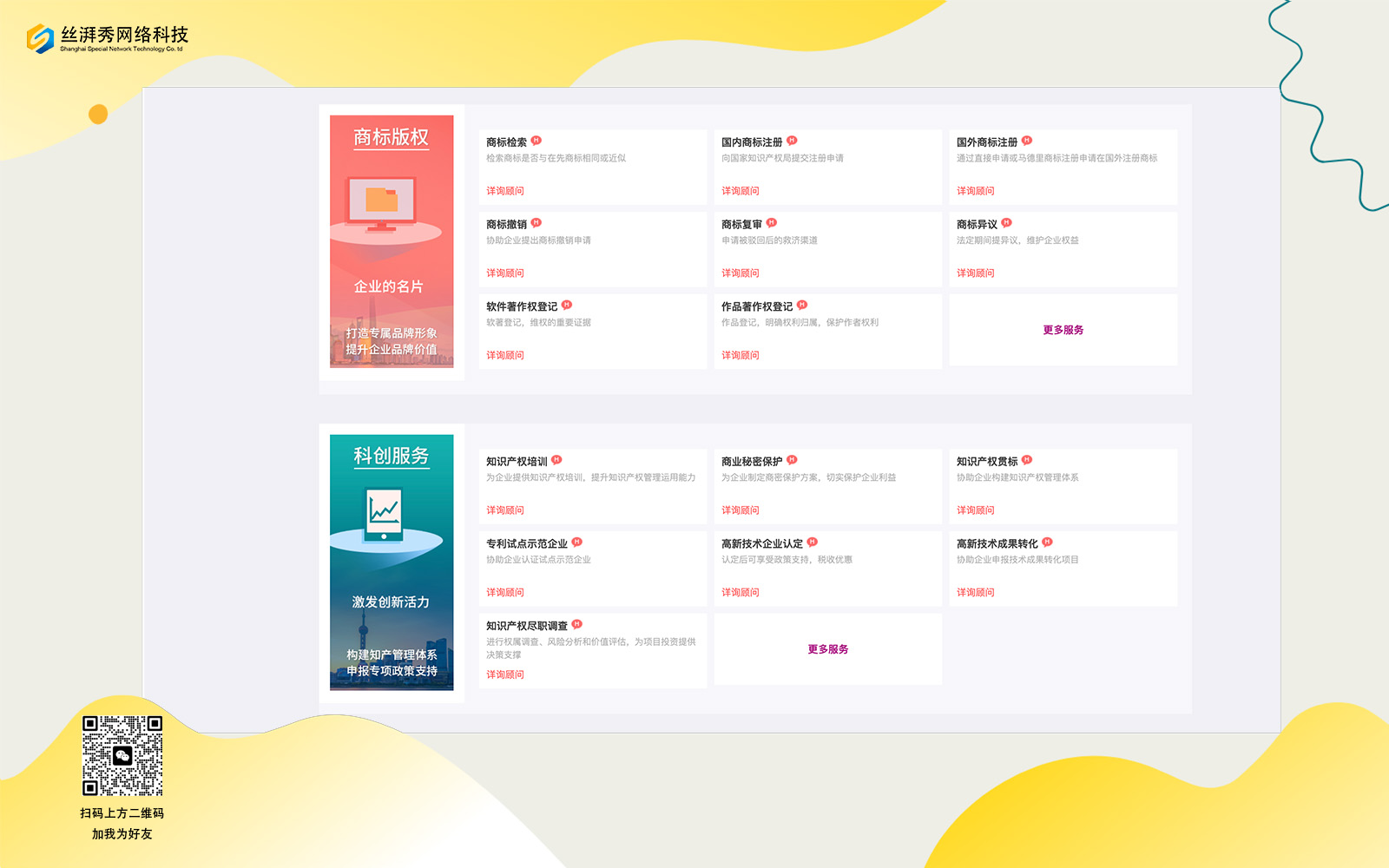
Task: Open 更多服务 in the 商标版权 section
Action: coord(1063,330)
